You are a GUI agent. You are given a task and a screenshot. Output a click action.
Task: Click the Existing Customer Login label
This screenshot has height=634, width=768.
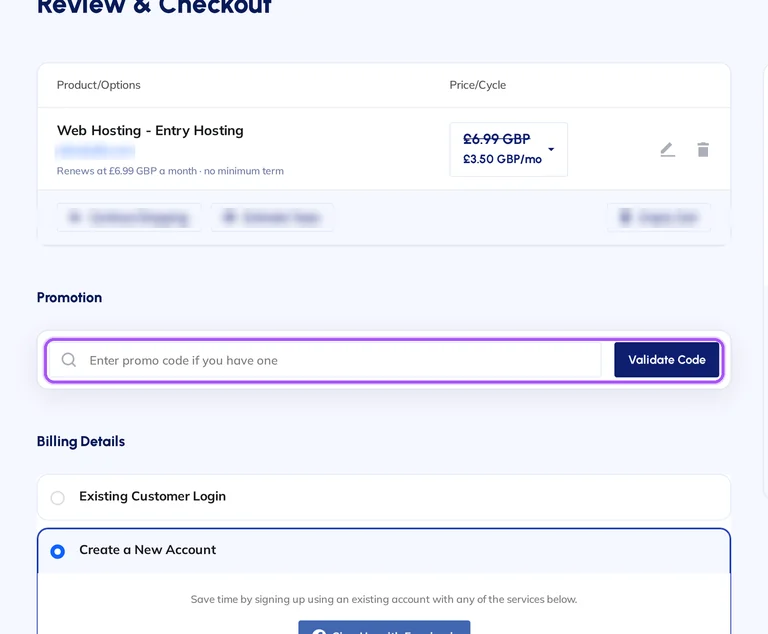tap(152, 496)
